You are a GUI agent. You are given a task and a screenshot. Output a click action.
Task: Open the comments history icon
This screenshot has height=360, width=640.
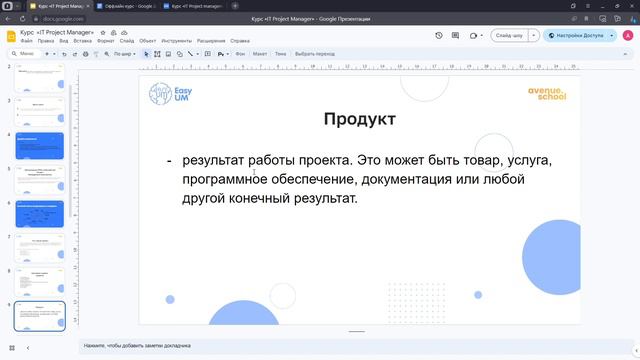click(456, 36)
